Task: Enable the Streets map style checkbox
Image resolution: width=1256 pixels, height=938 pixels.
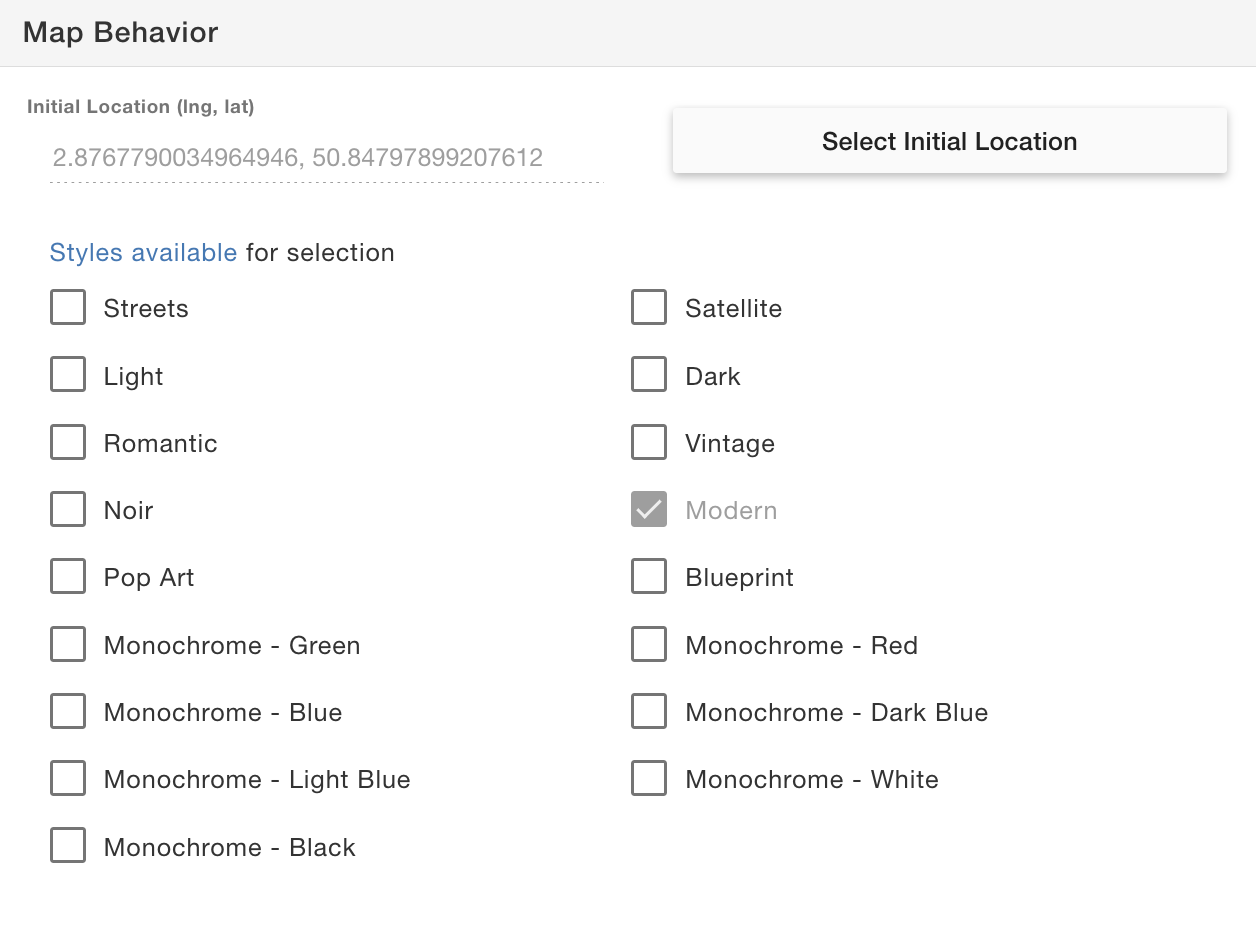Action: pyautogui.click(x=68, y=308)
